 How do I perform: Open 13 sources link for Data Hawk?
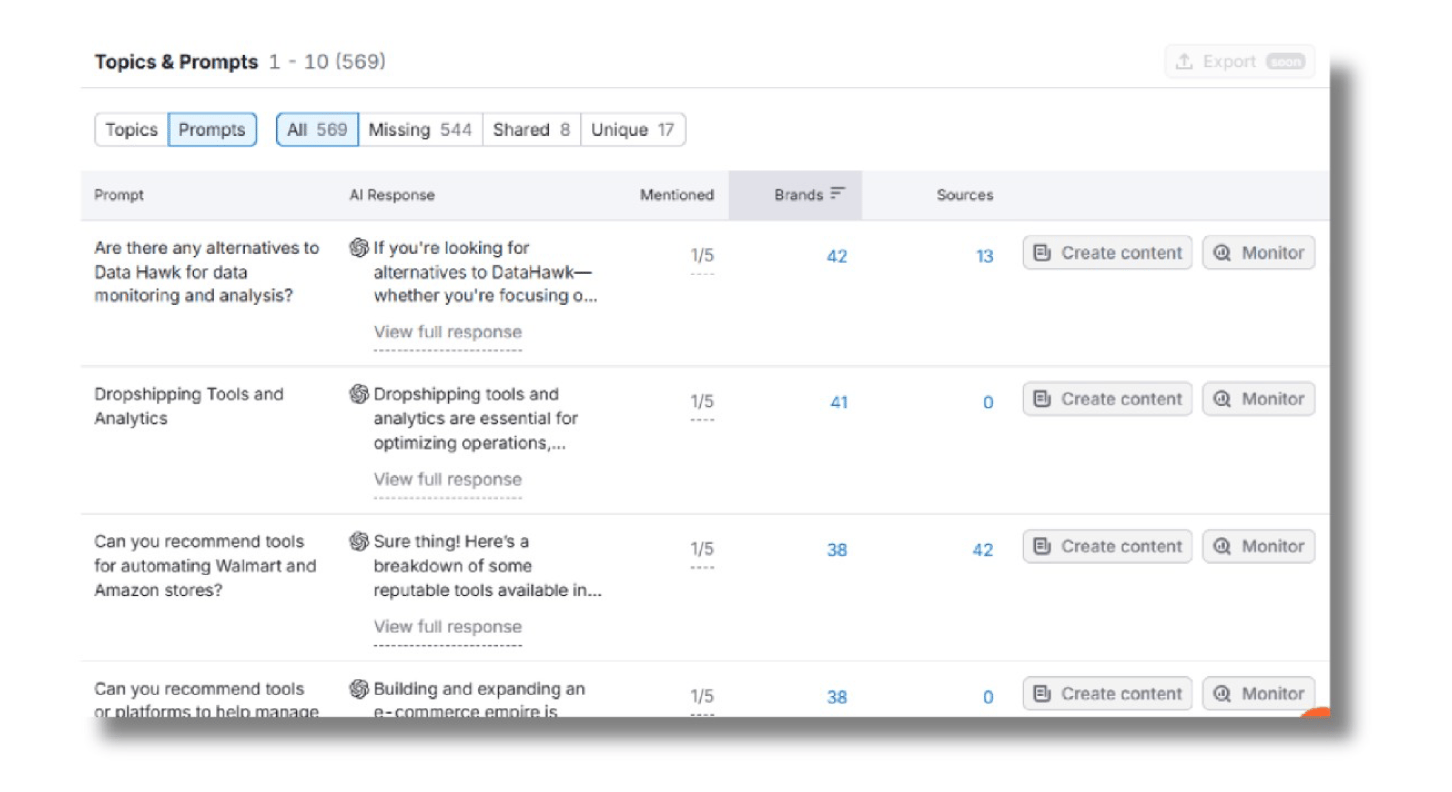984,257
